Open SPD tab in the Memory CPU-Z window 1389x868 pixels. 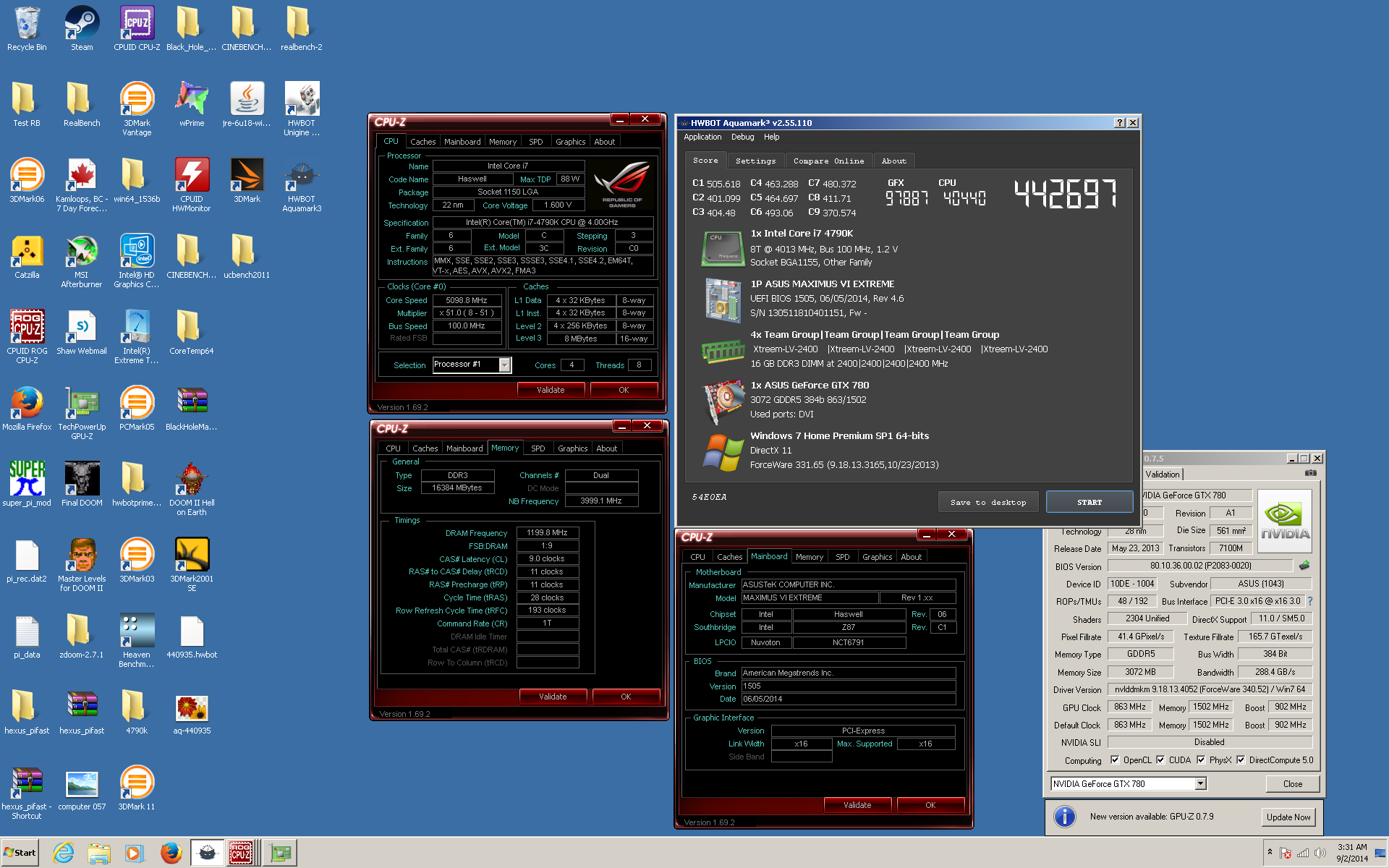coord(538,448)
